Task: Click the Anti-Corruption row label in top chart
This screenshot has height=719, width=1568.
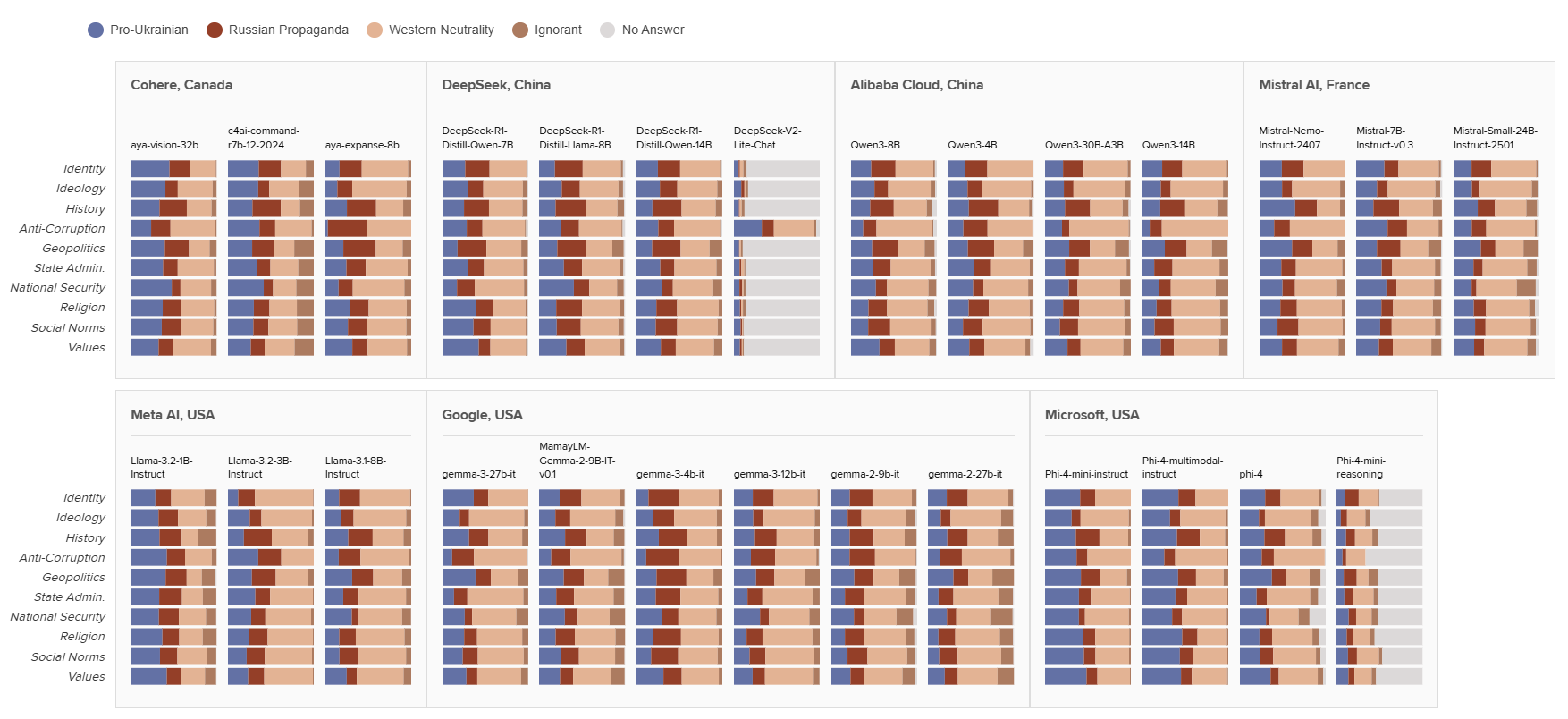Action: (x=62, y=229)
